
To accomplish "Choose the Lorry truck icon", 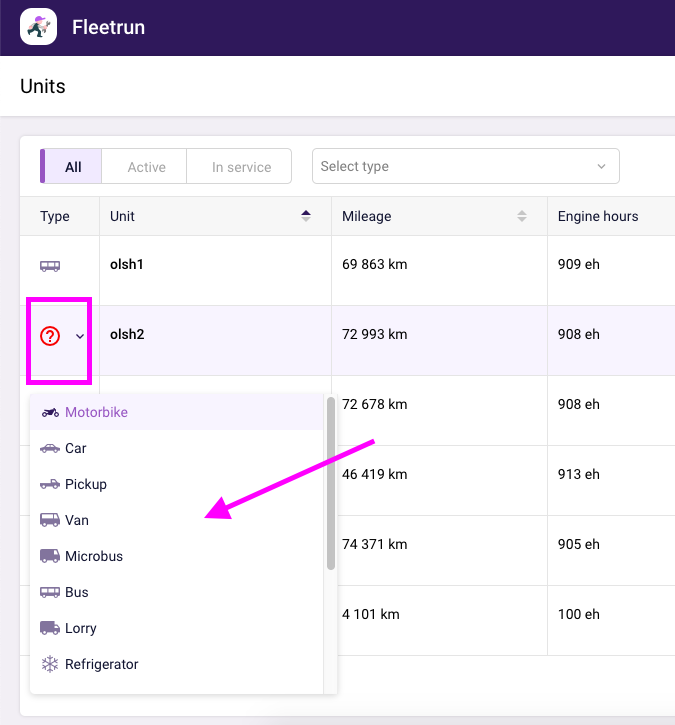I will 50,629.
